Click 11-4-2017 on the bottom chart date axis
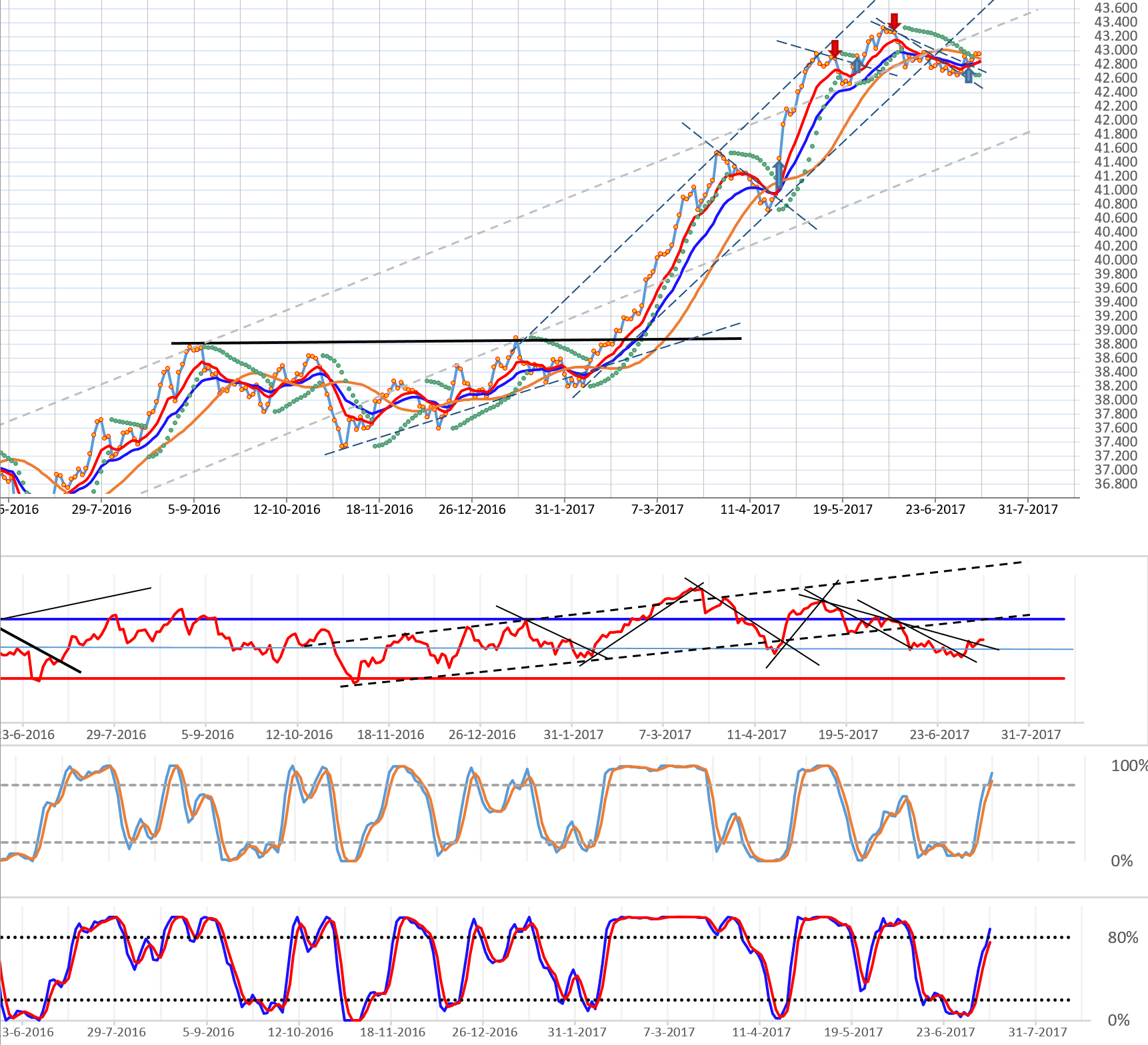 click(761, 1032)
